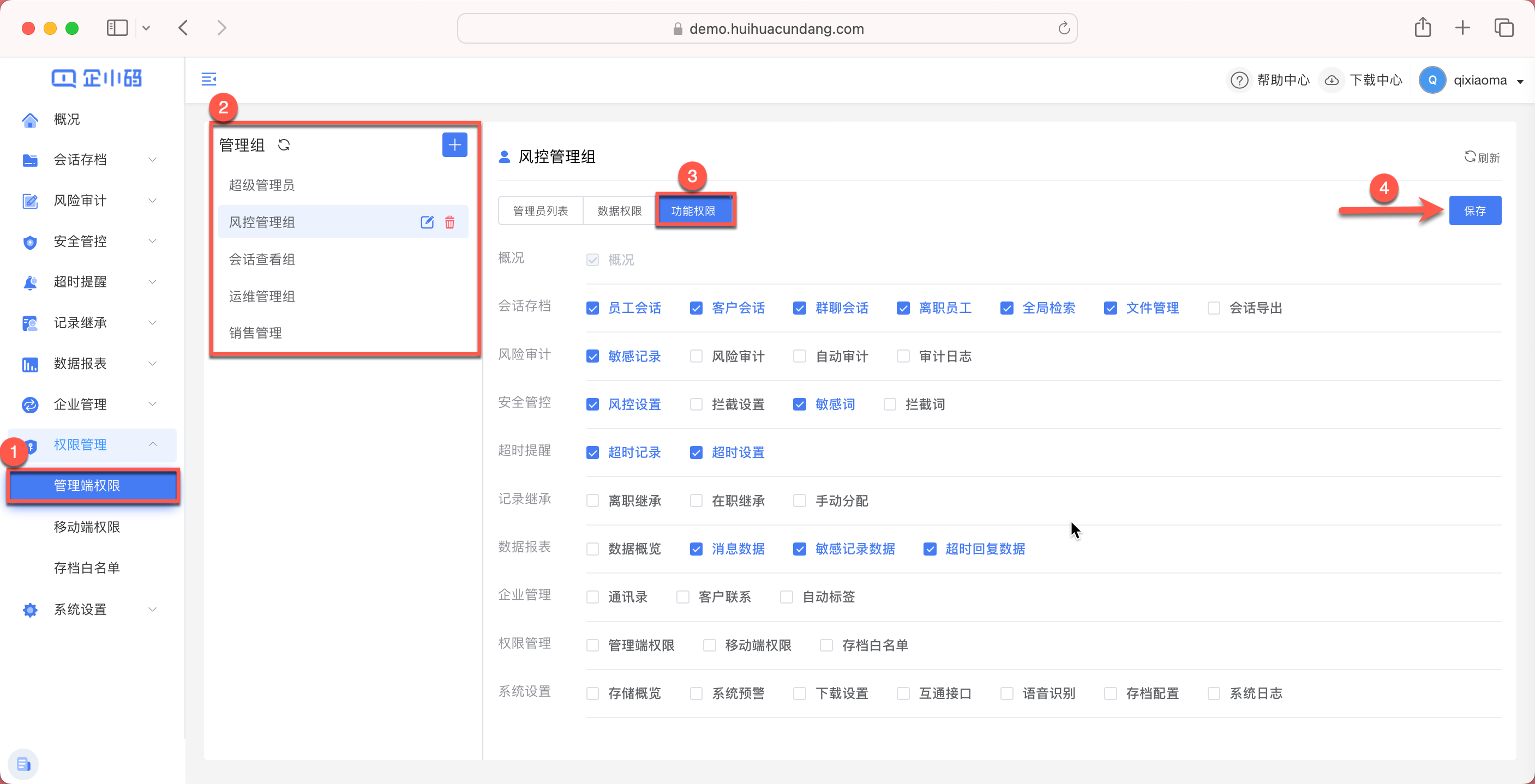Viewport: 1535px width, 784px height.
Task: Check 离职继承 checkbox
Action: tap(592, 501)
